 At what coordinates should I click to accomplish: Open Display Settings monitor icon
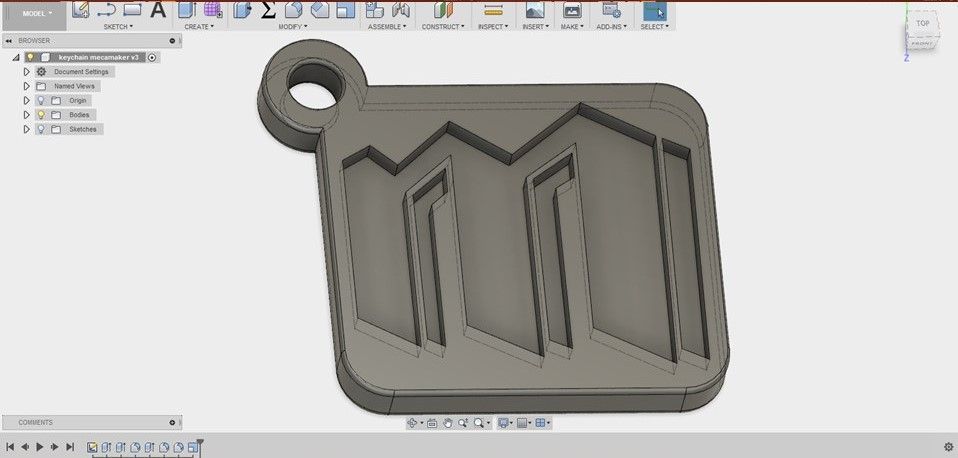(503, 423)
